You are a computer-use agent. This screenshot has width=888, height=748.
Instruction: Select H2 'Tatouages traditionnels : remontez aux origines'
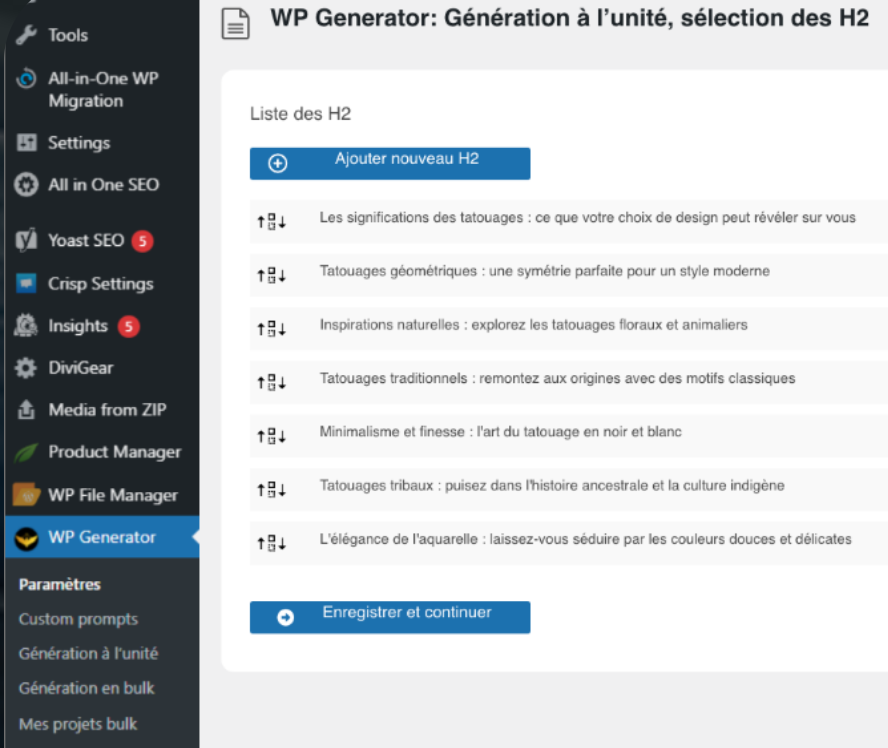pyautogui.click(x=557, y=378)
